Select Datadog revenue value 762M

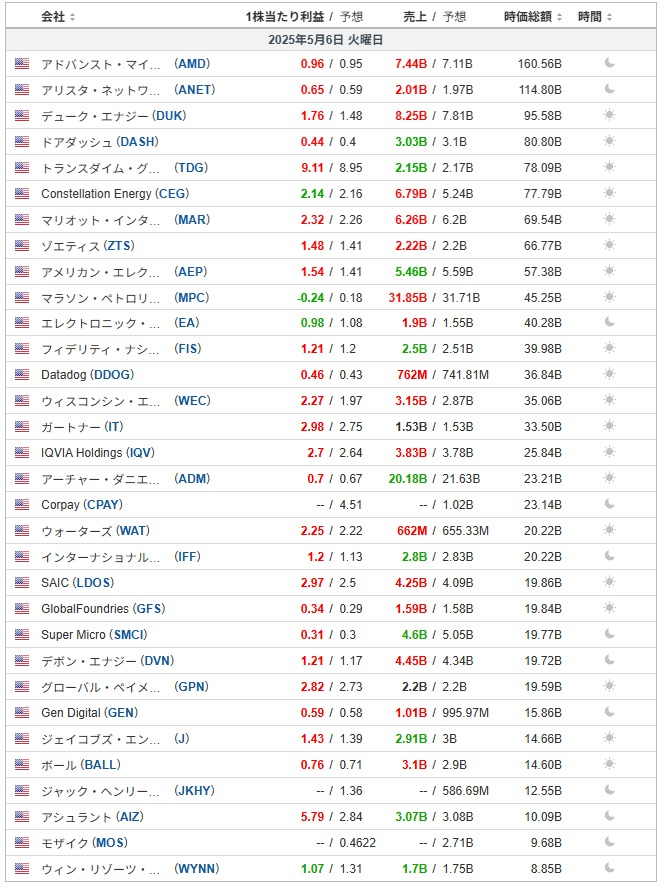pyautogui.click(x=412, y=375)
